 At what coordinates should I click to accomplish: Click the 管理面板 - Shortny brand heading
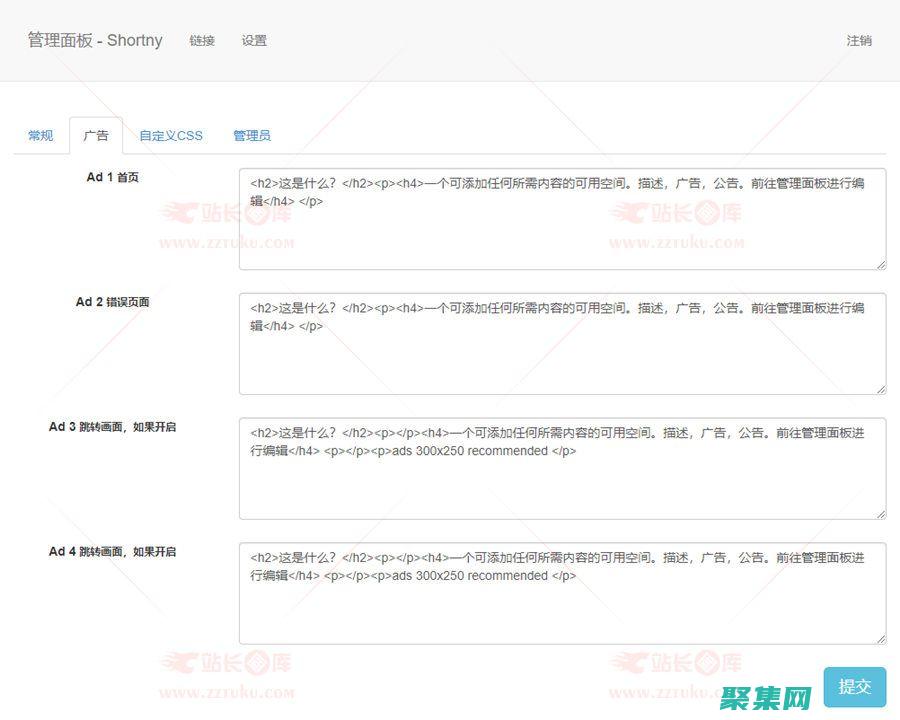click(x=94, y=41)
